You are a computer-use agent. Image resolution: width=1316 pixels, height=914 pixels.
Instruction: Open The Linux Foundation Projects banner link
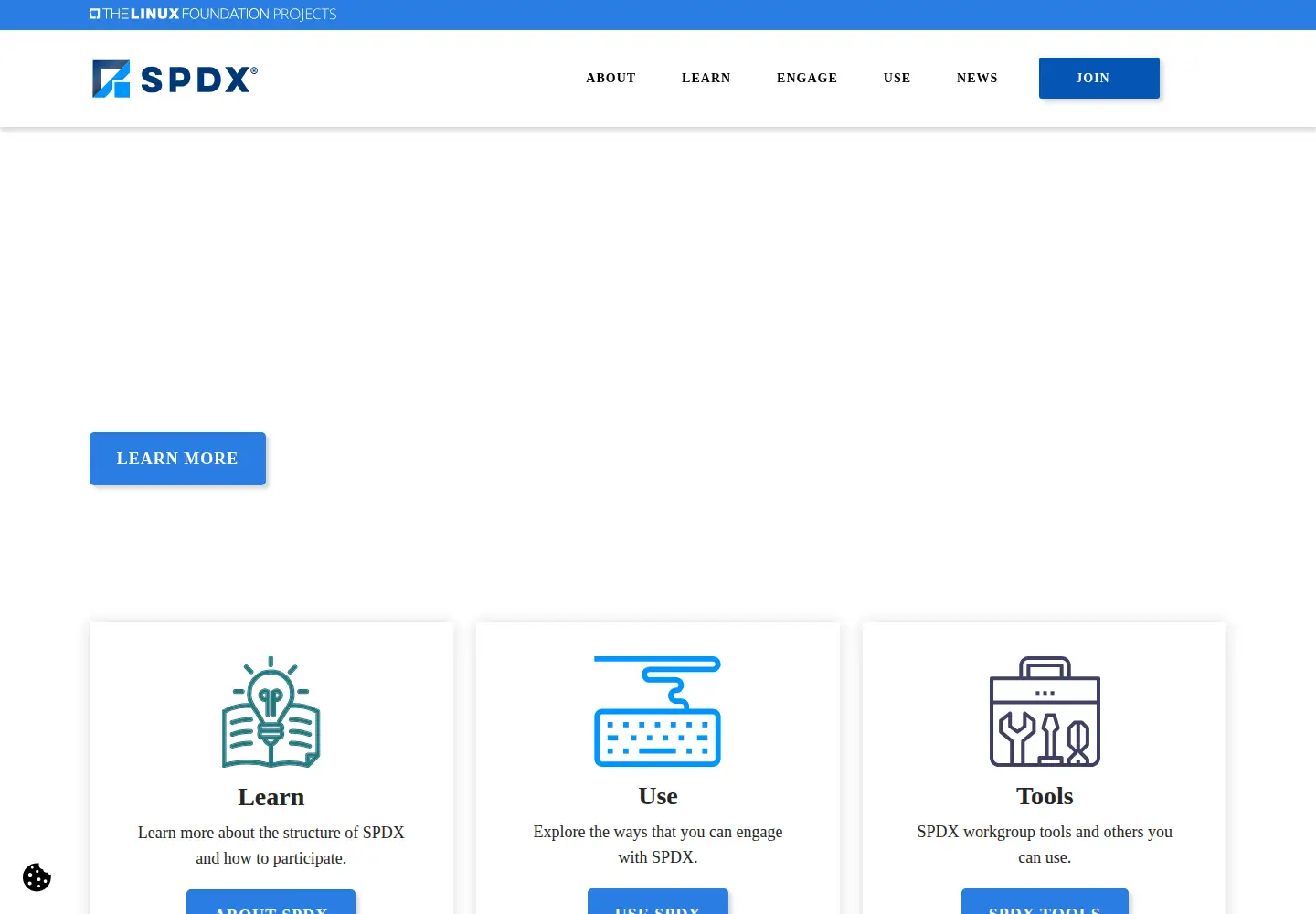tap(213, 14)
